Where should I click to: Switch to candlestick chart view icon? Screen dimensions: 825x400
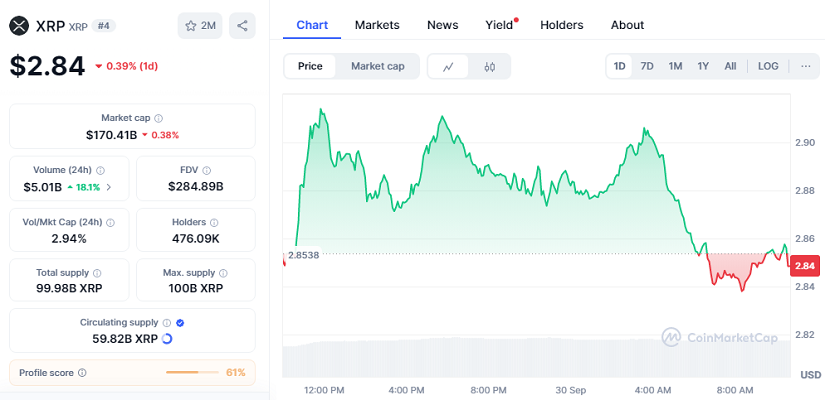coord(489,66)
